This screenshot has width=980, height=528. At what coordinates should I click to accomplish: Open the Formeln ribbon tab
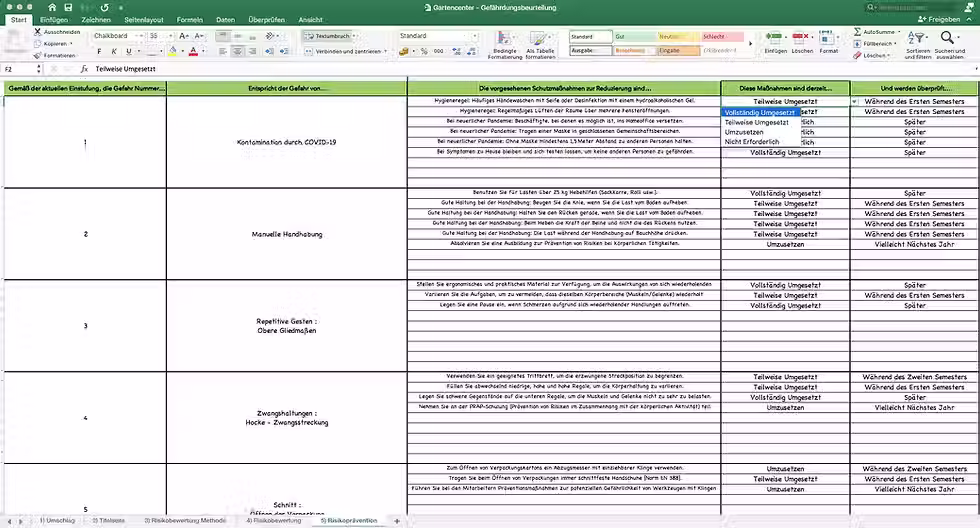pos(190,20)
